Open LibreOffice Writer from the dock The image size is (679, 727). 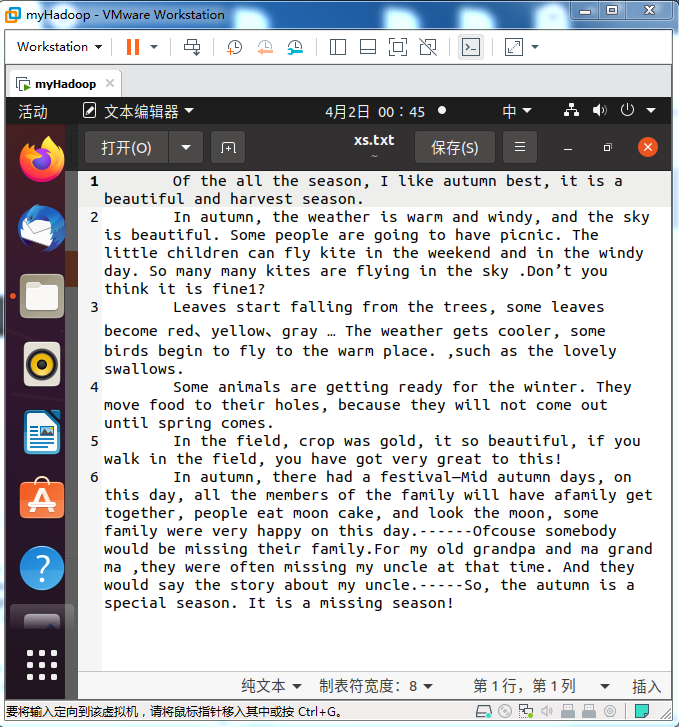tap(42, 432)
